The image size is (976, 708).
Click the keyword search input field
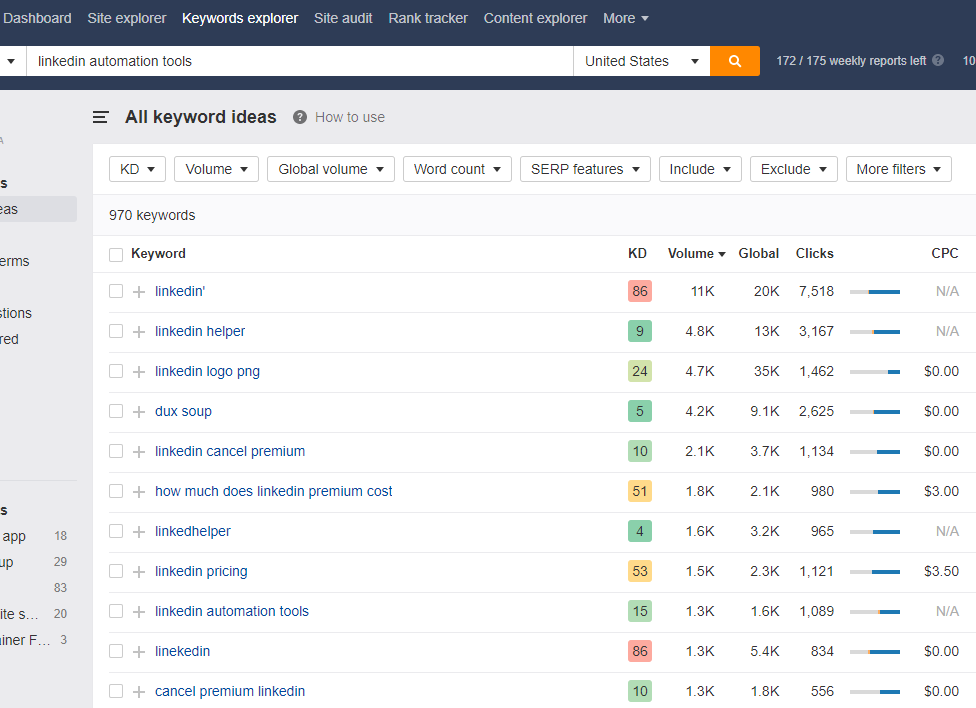pos(300,61)
